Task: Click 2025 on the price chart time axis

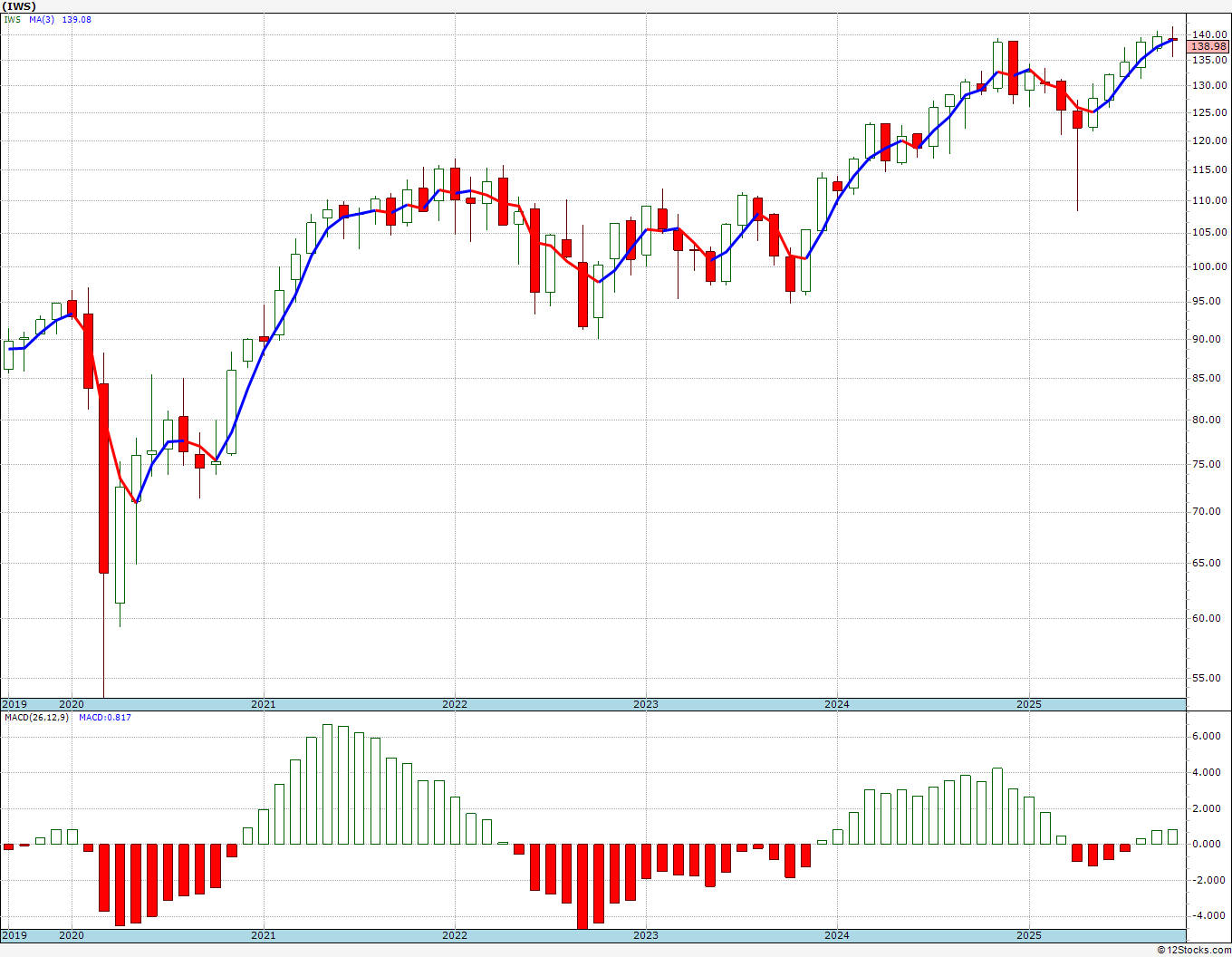Action: 1029,704
